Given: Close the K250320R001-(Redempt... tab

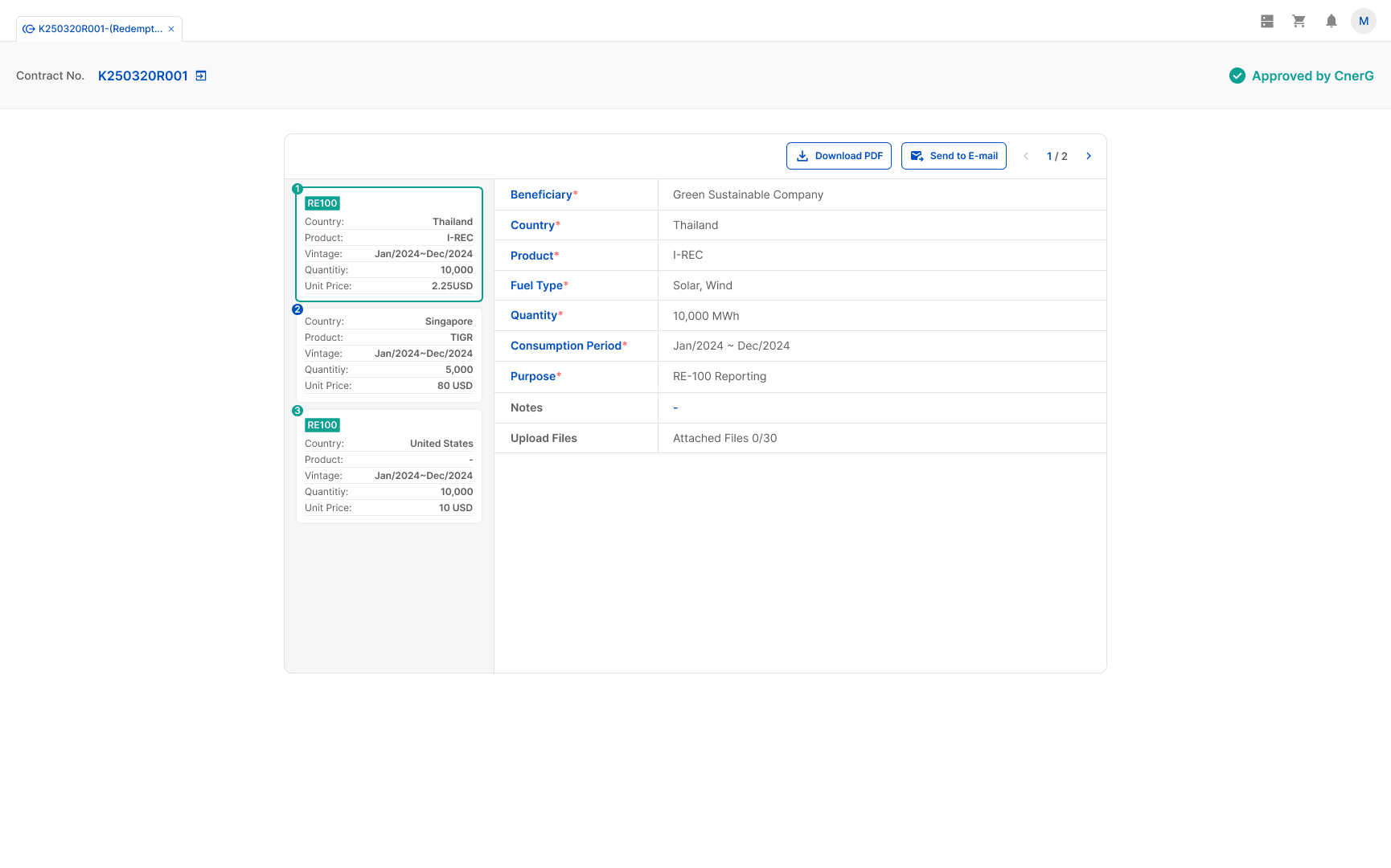Looking at the screenshot, I should click(170, 28).
